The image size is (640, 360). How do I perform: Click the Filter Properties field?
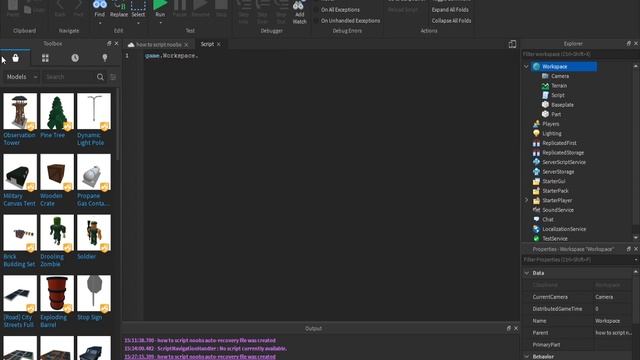(577, 260)
